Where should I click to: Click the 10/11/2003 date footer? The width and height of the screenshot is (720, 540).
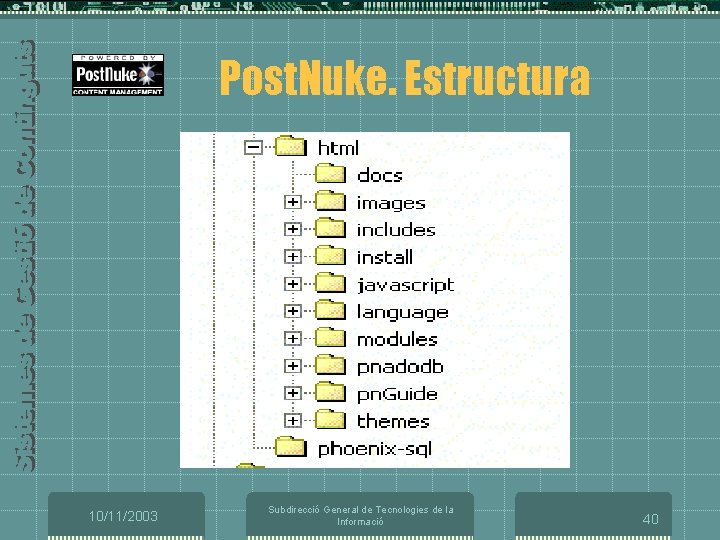(x=123, y=516)
